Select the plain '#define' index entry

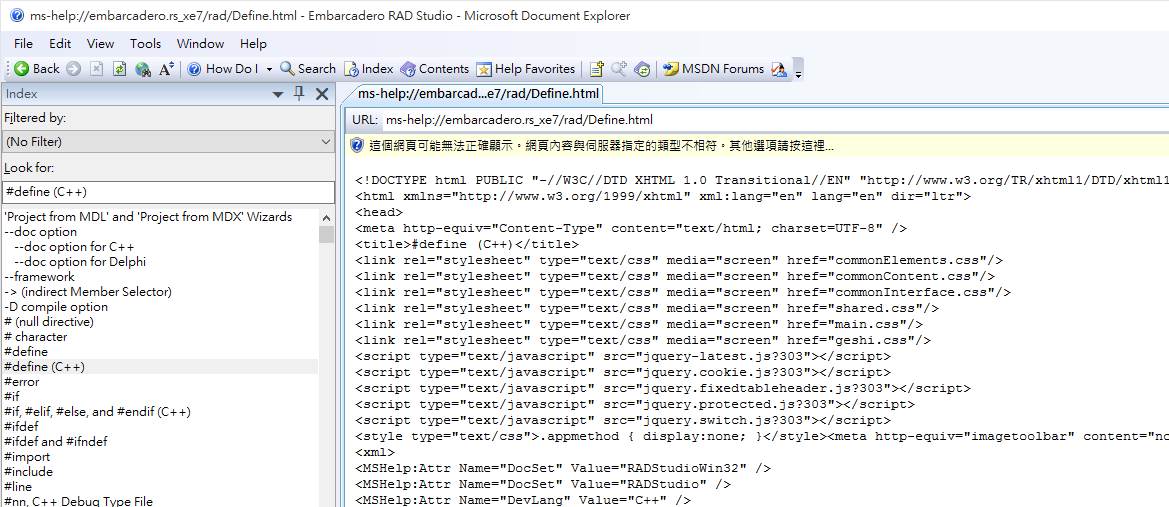(26, 351)
